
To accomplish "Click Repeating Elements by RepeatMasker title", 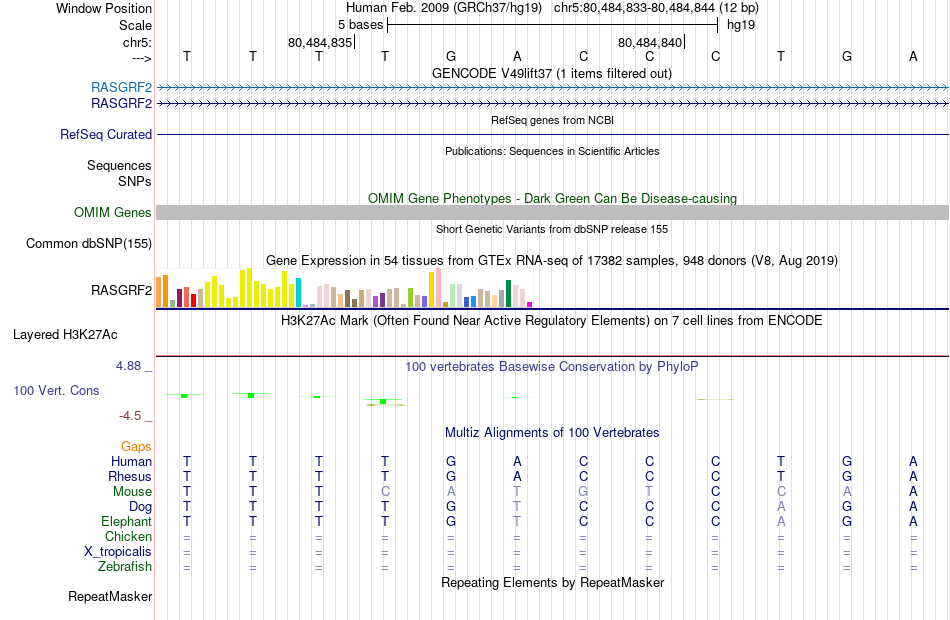I will tap(552, 583).
